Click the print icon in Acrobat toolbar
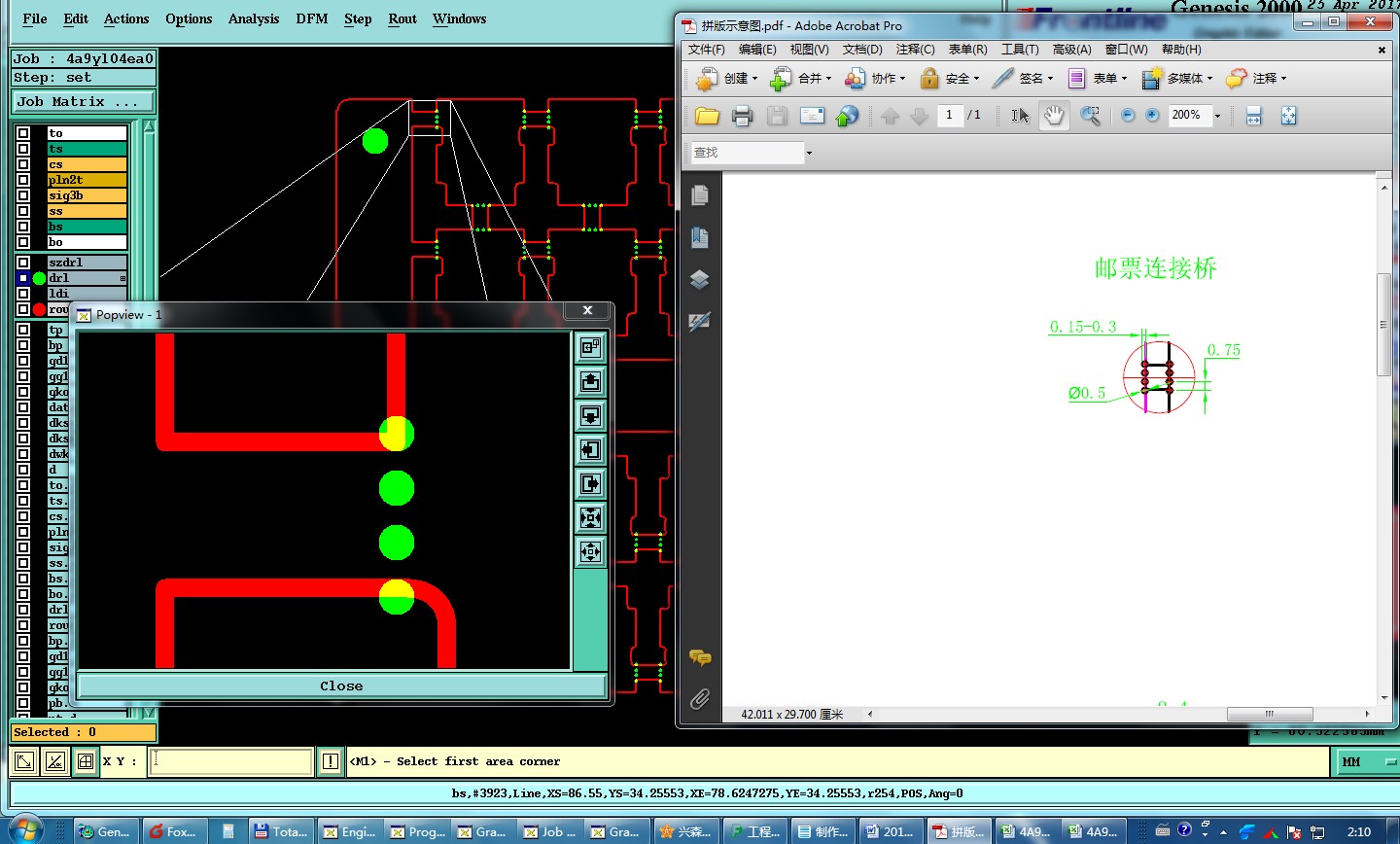The width and height of the screenshot is (1400, 844). pyautogui.click(x=742, y=116)
